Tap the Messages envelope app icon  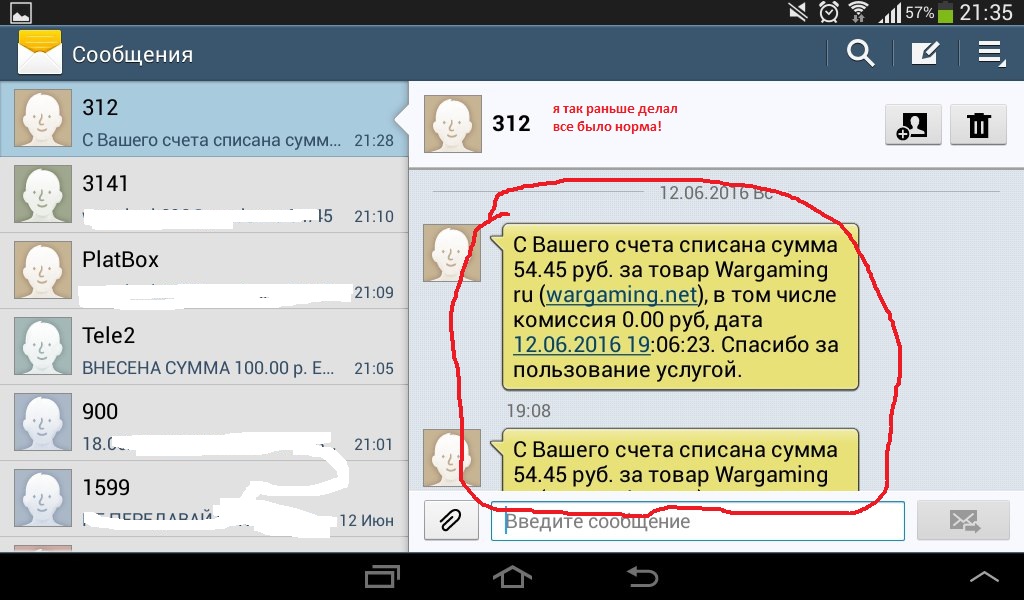click(x=40, y=52)
